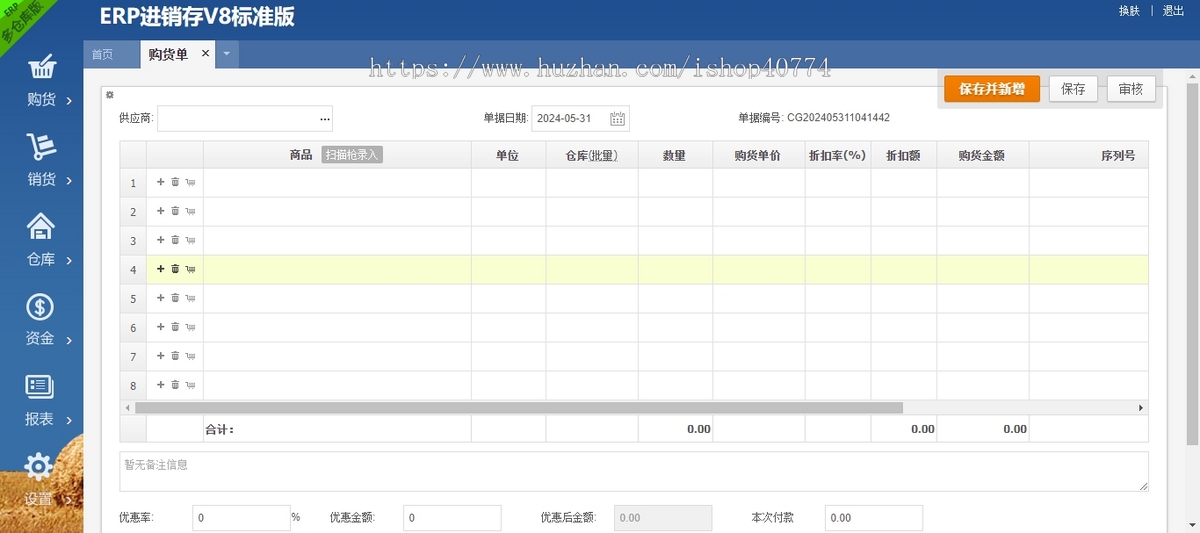Click the 仓库(批量) column header

click(x=592, y=156)
